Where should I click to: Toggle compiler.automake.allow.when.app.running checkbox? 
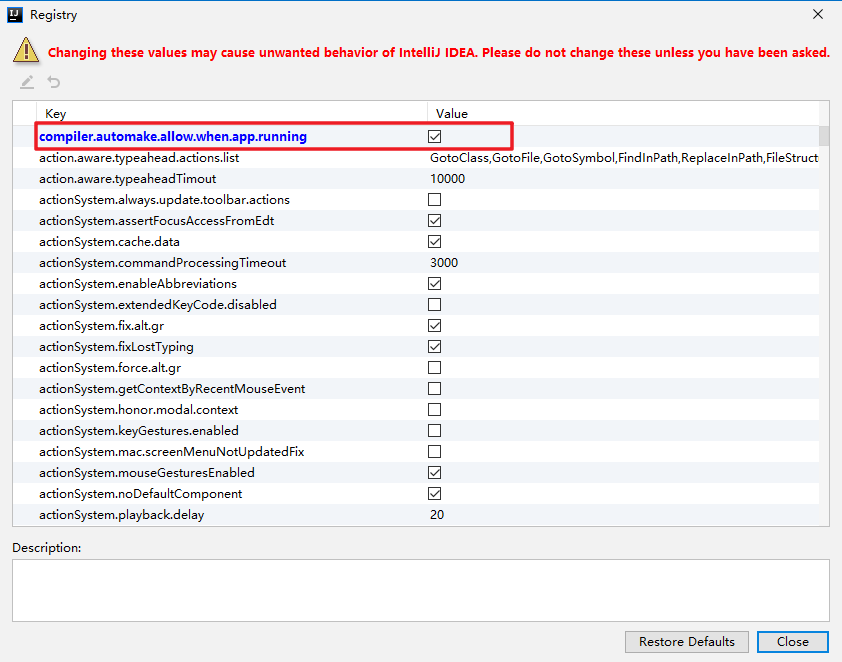[434, 136]
